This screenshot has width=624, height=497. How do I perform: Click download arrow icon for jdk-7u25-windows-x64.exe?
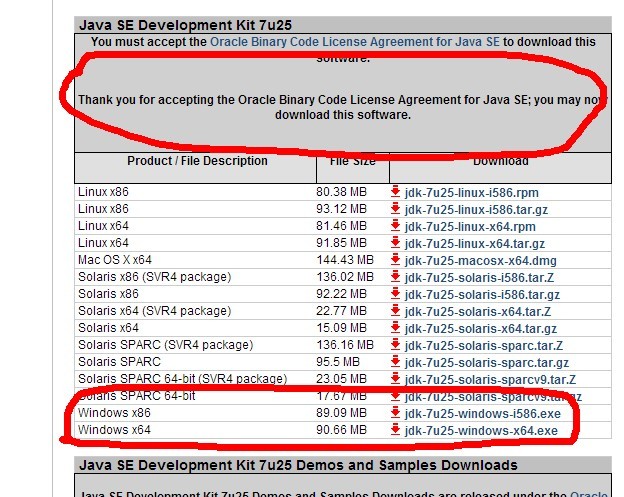point(395,430)
